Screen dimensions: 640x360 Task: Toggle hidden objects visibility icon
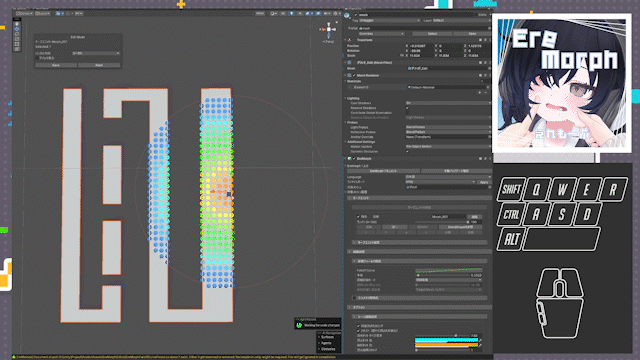coord(318,13)
